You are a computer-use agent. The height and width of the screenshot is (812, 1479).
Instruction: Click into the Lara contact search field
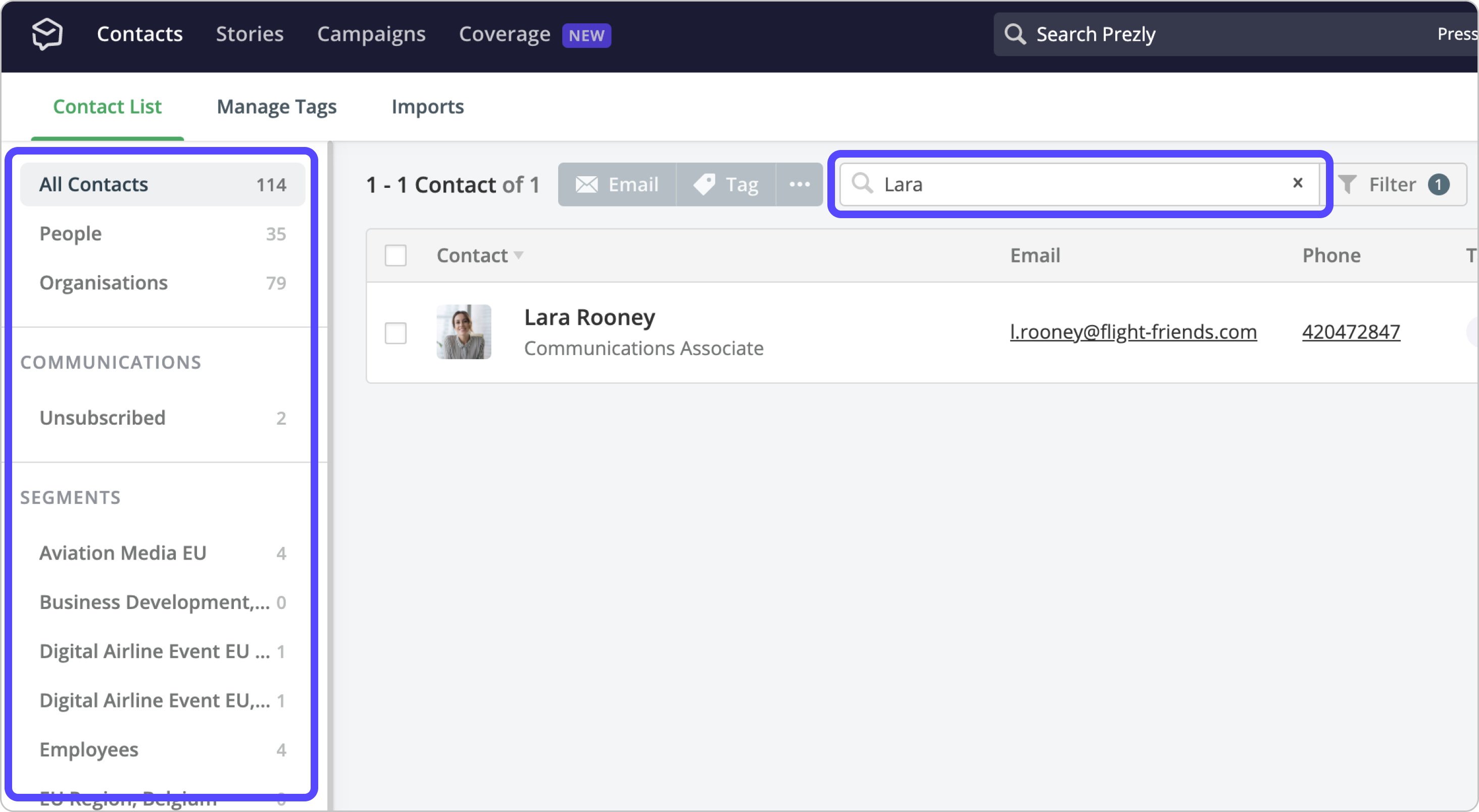coord(1079,184)
